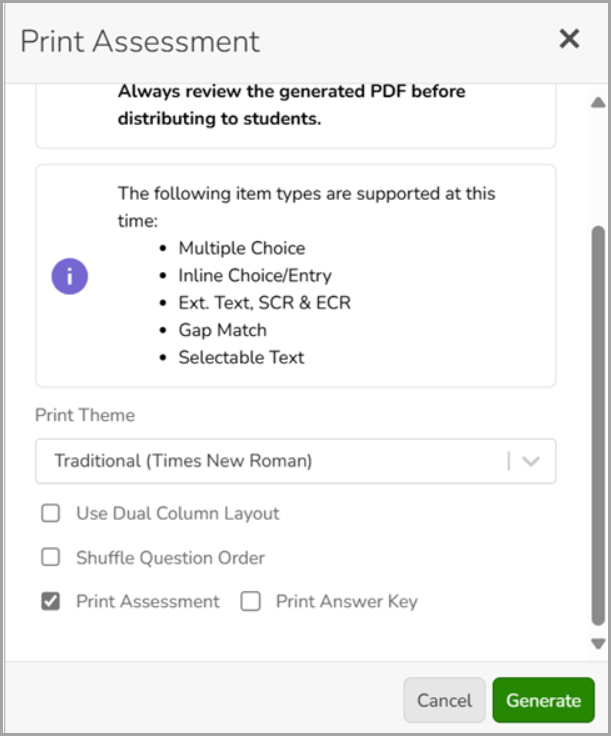Tick the Shuffle Question Order checkbox
Viewport: 611px width, 736px height.
click(51, 557)
